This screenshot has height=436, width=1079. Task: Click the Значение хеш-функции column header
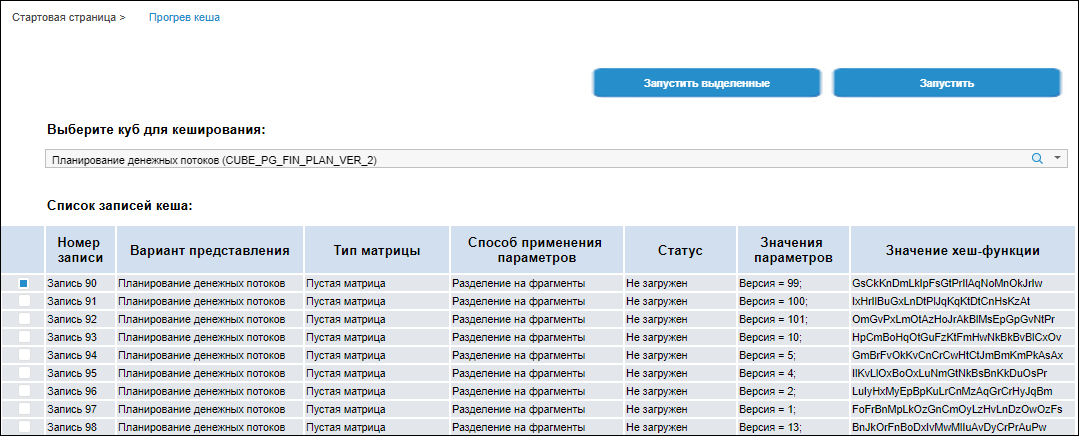pos(963,250)
